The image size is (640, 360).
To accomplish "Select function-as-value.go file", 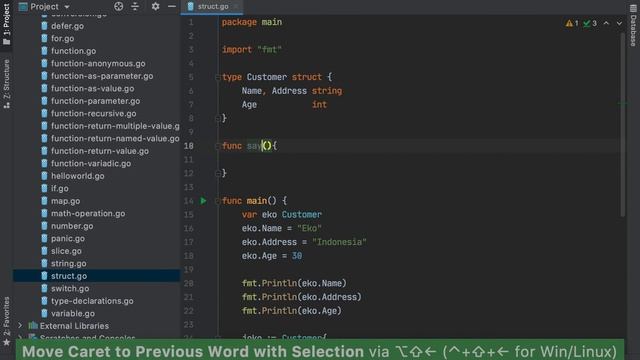I will (92, 89).
